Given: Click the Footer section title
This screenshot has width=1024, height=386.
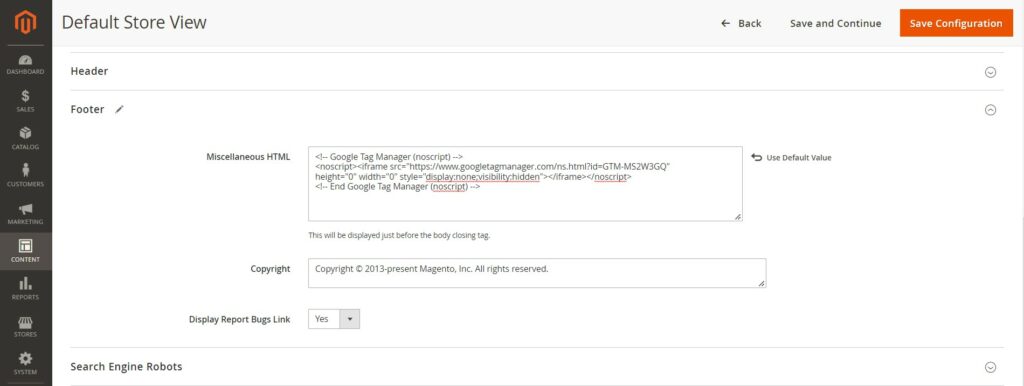Looking at the screenshot, I should tap(88, 109).
